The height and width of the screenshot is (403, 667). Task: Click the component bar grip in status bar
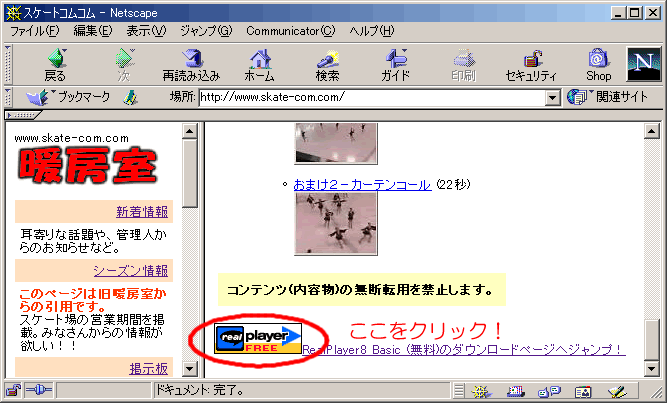click(459, 390)
